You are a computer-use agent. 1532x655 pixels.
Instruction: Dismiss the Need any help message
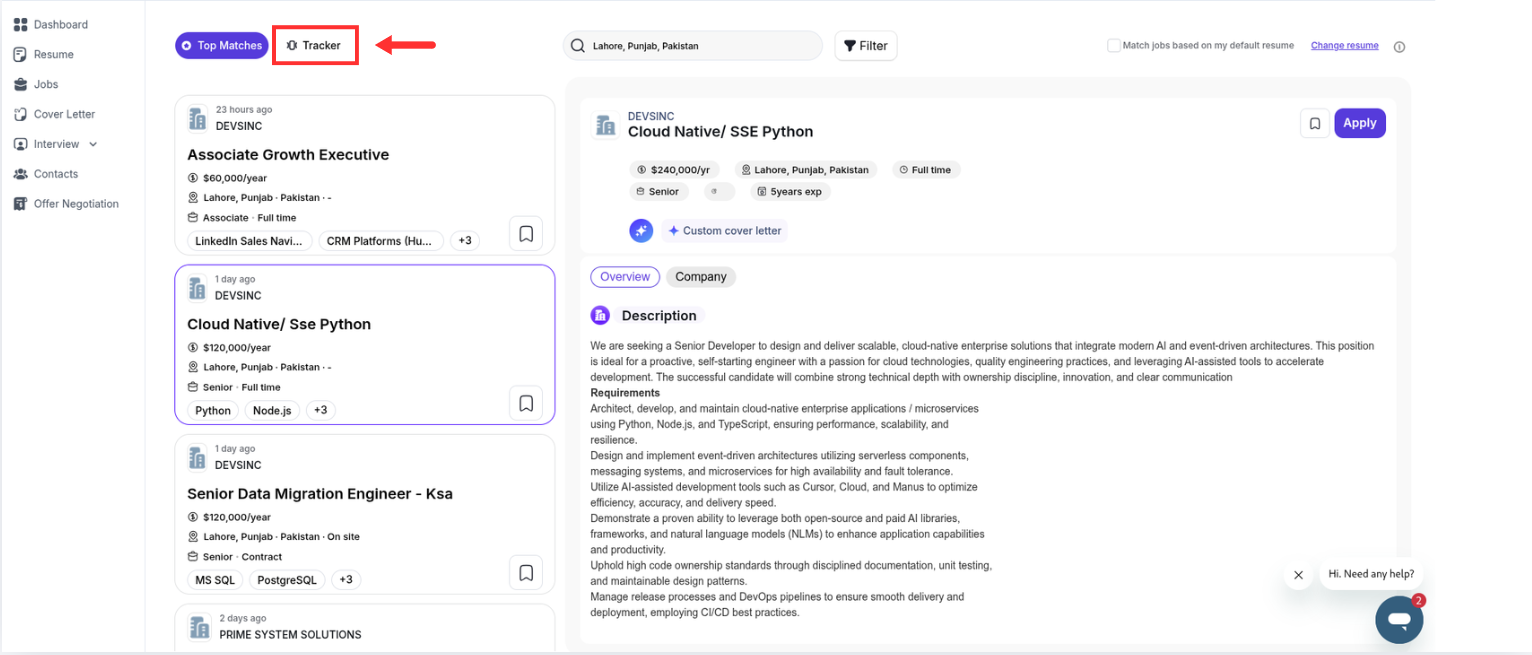[x=1298, y=575]
